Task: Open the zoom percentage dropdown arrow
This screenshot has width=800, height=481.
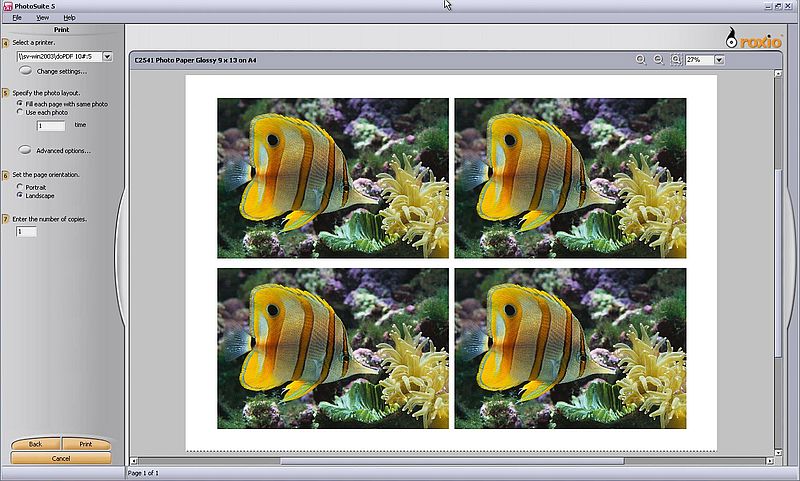Action: pos(719,60)
